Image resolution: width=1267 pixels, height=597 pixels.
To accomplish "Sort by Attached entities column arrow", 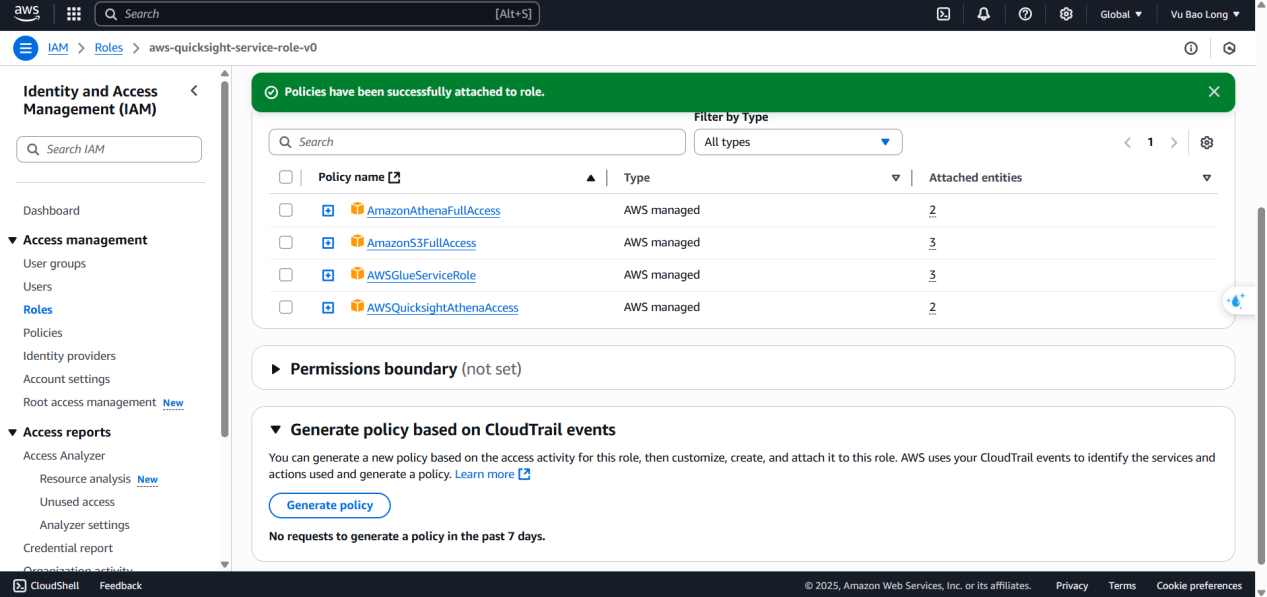I will coord(1207,178).
